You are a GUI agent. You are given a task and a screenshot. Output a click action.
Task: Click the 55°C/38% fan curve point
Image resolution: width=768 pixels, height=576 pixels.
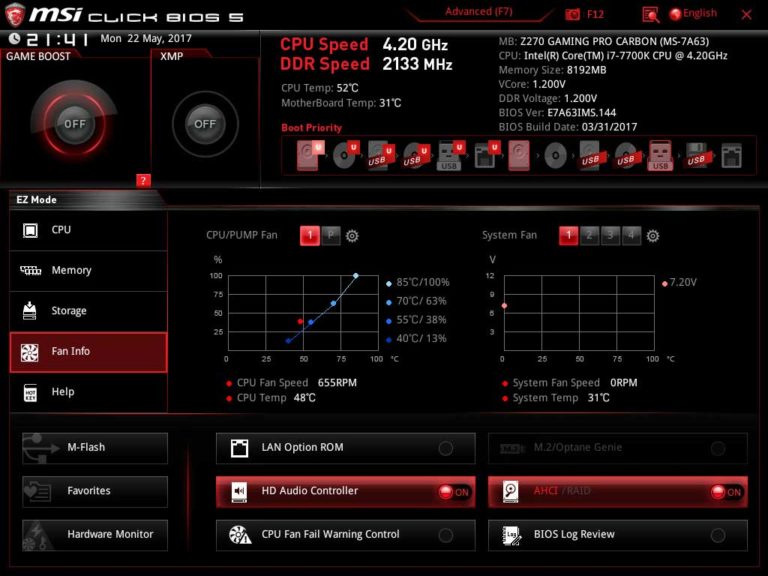[x=311, y=322]
